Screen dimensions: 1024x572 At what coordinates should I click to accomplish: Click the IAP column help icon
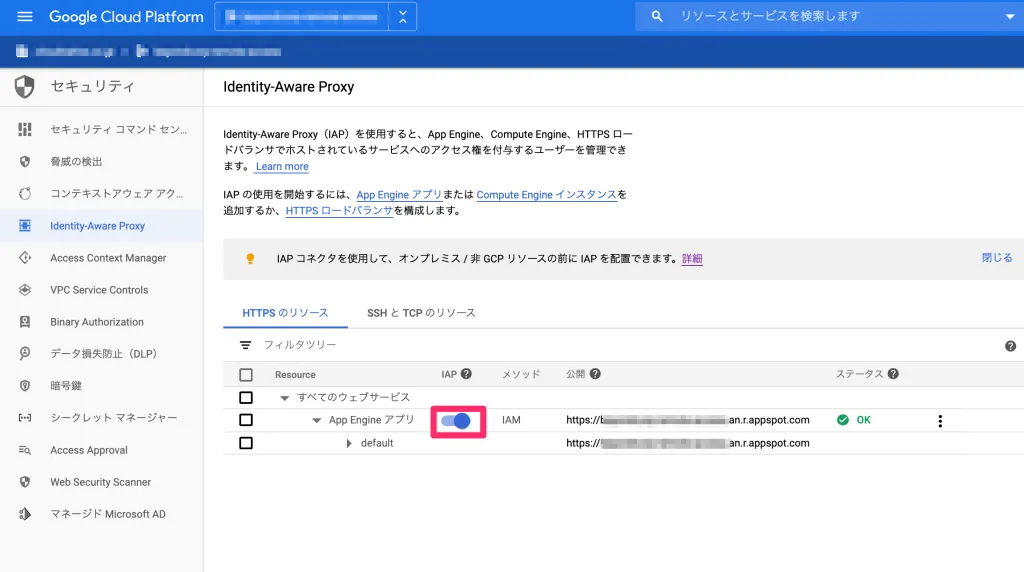pos(466,373)
